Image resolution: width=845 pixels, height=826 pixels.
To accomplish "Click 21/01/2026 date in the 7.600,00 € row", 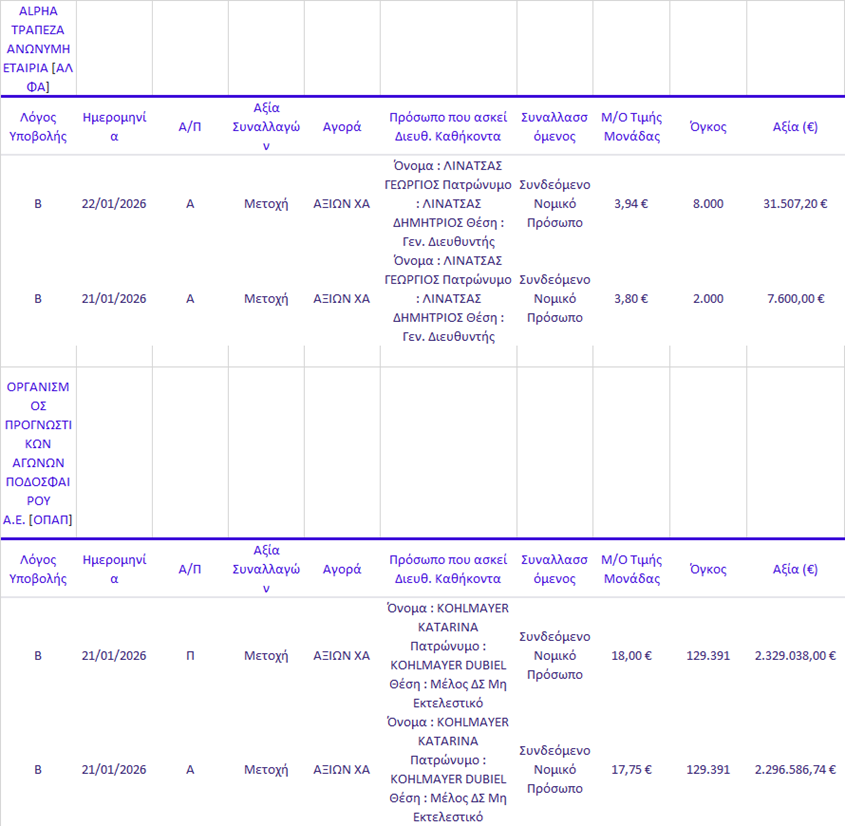I will coord(114,299).
